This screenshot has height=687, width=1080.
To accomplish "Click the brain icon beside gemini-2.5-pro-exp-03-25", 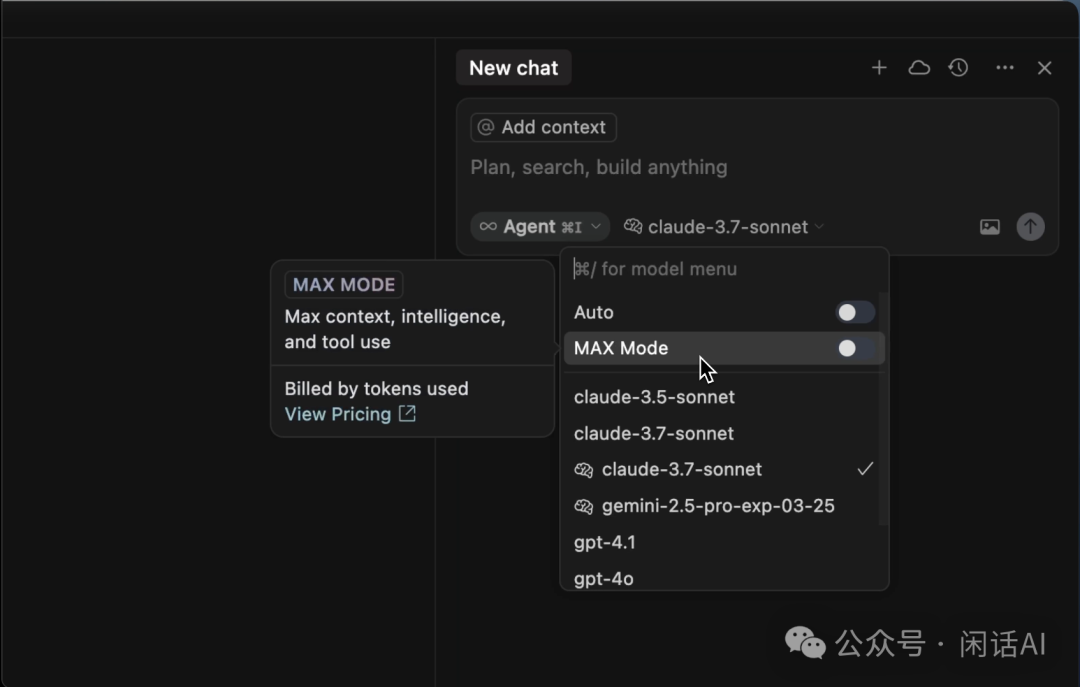I will pos(584,506).
